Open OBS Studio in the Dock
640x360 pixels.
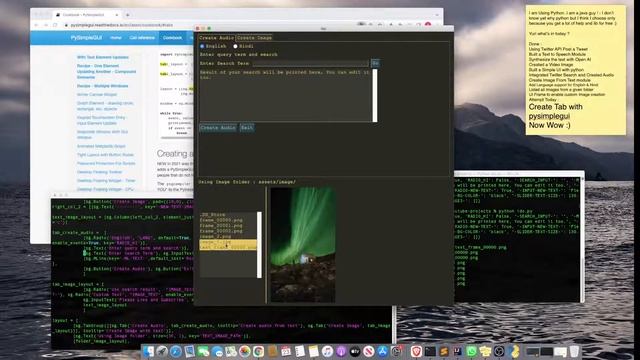pyautogui.click(x=499, y=351)
